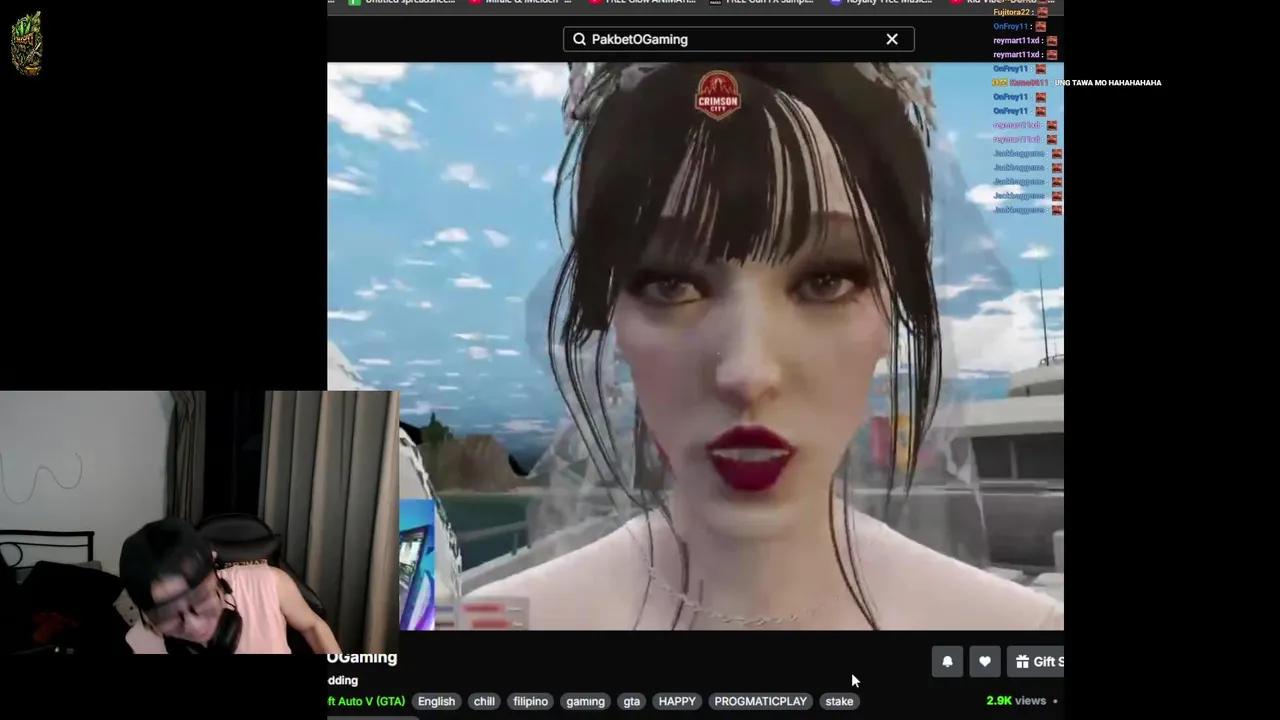This screenshot has width=1280, height=720.
Task: Select the HAPPY tag
Action: pyautogui.click(x=677, y=701)
